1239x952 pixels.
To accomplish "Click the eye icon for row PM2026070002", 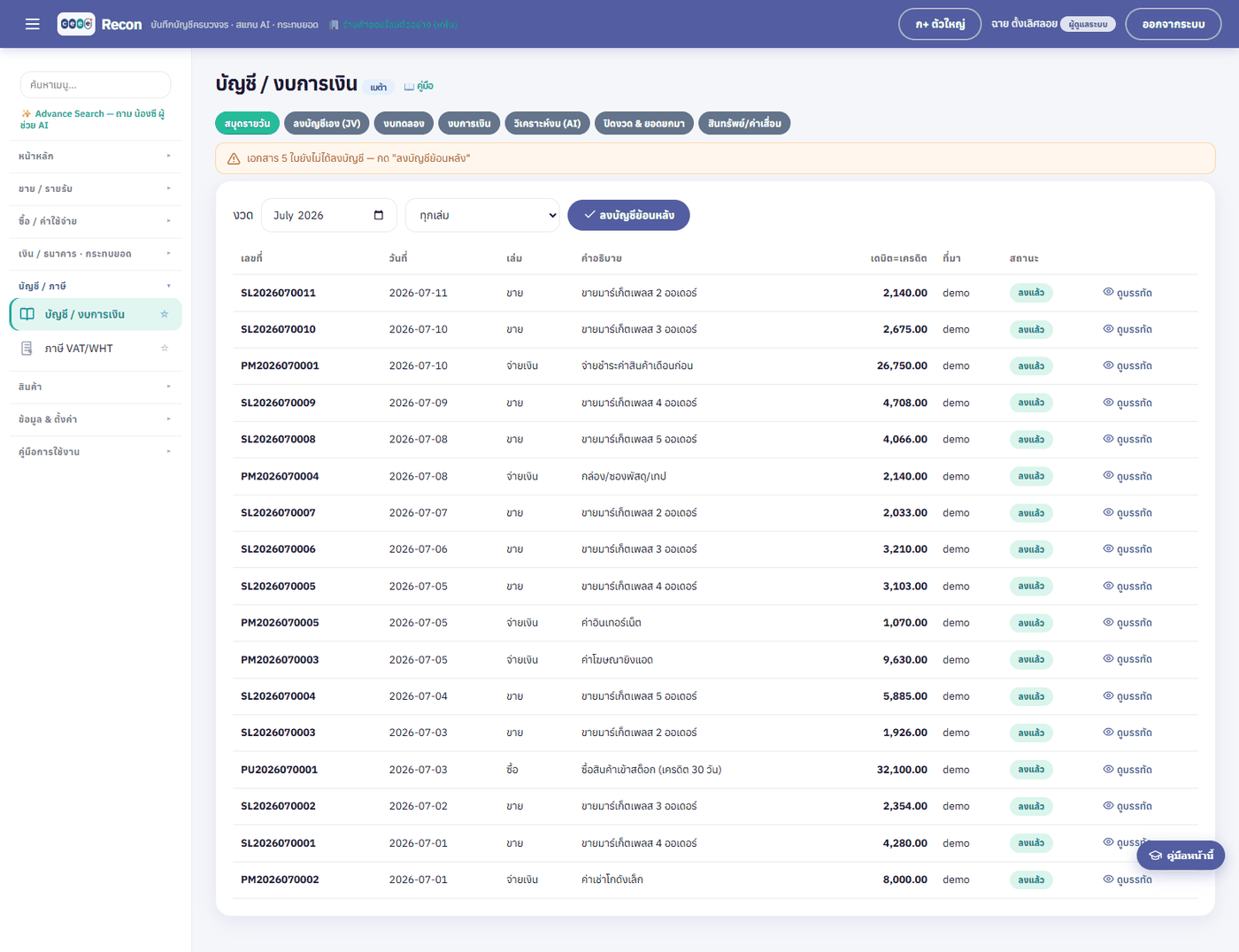I will (1108, 879).
